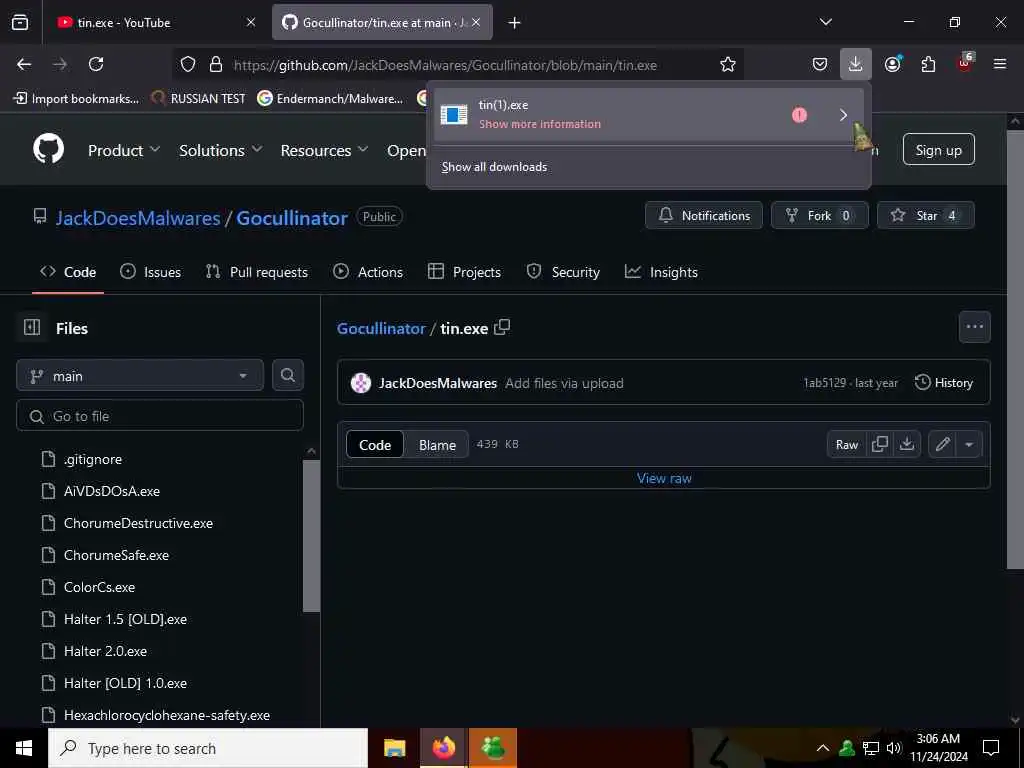
Task: Fork the repository with Fork button
Action: pyautogui.click(x=820, y=216)
